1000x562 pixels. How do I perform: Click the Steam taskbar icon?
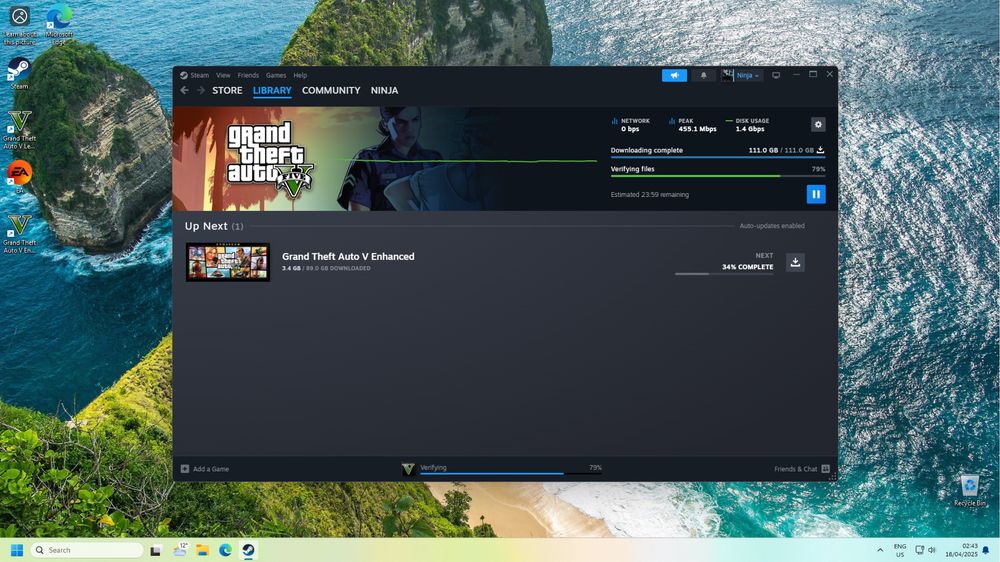tap(248, 550)
